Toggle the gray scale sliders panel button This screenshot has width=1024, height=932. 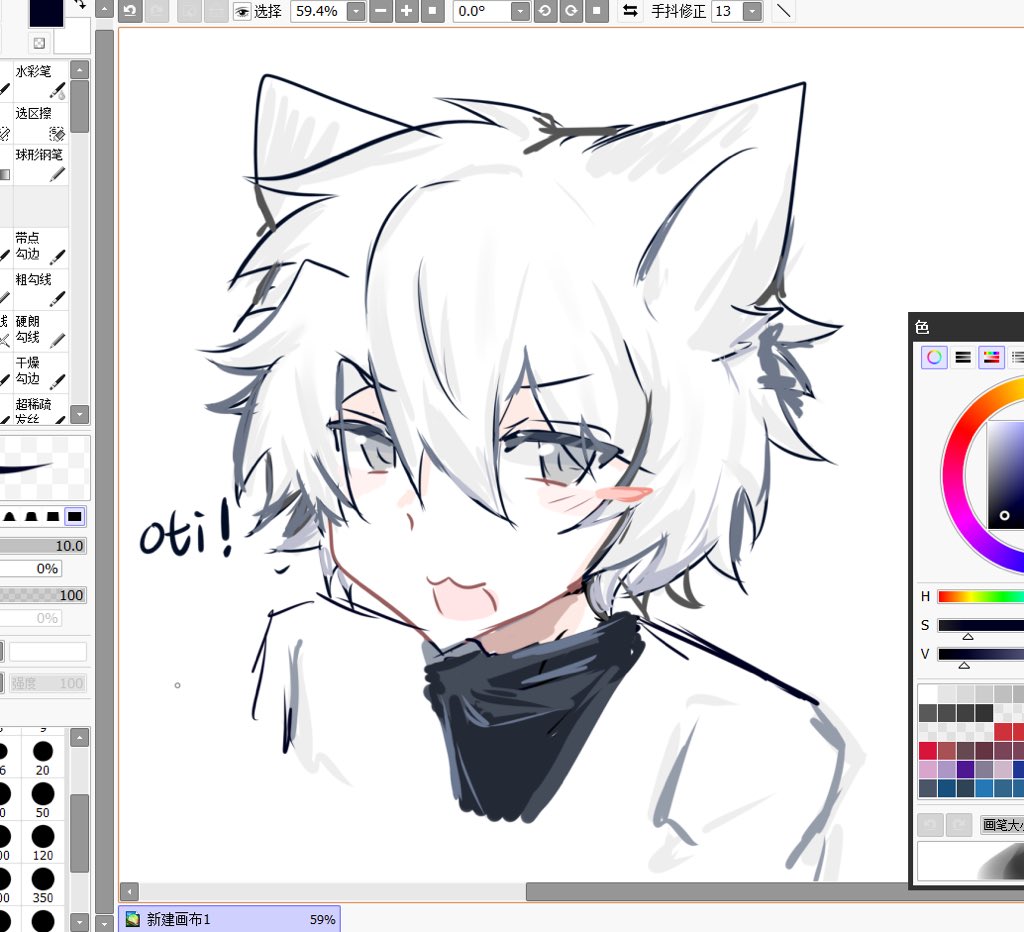tap(963, 357)
